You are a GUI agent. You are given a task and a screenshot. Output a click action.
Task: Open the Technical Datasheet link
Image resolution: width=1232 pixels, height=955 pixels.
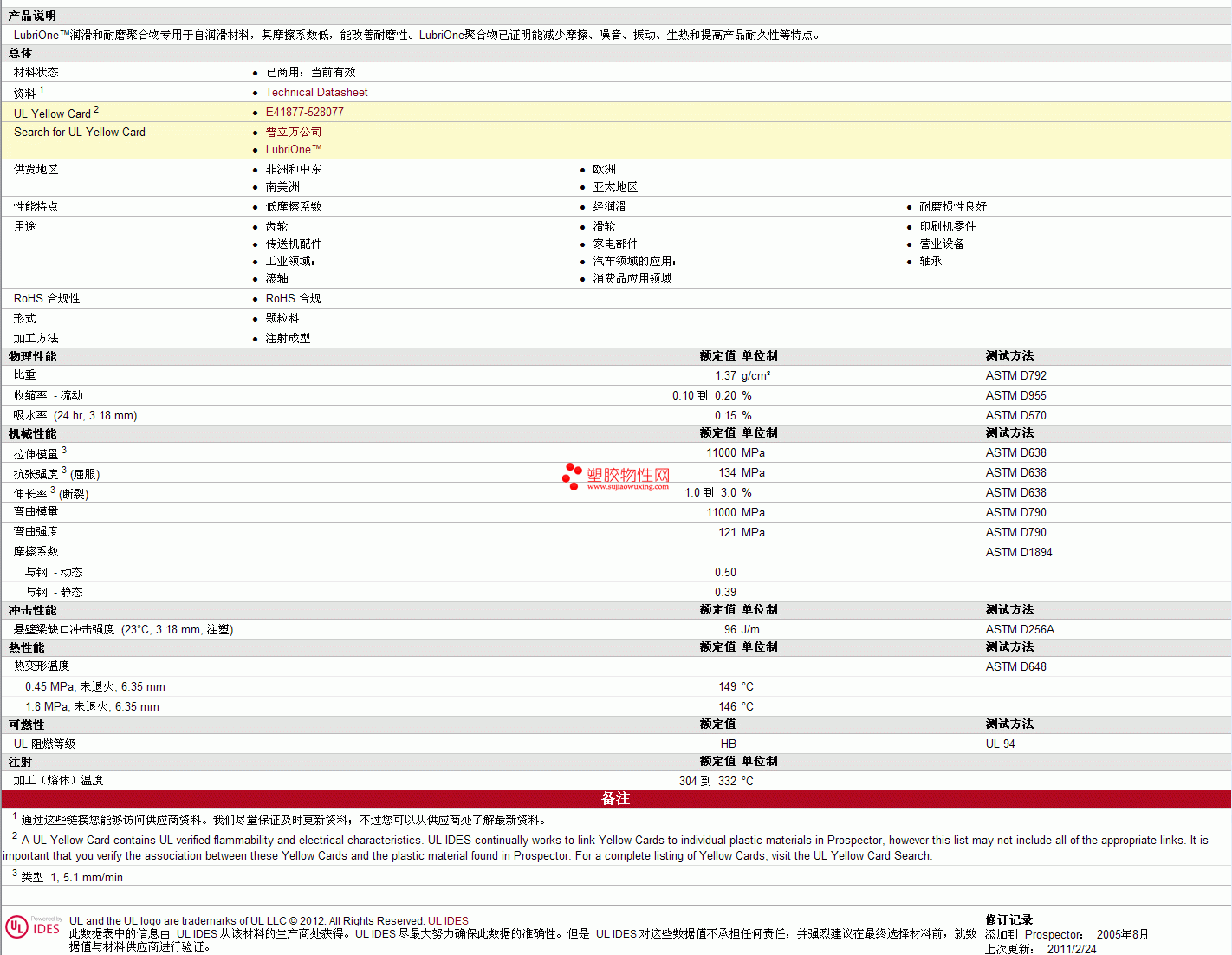tap(316, 92)
